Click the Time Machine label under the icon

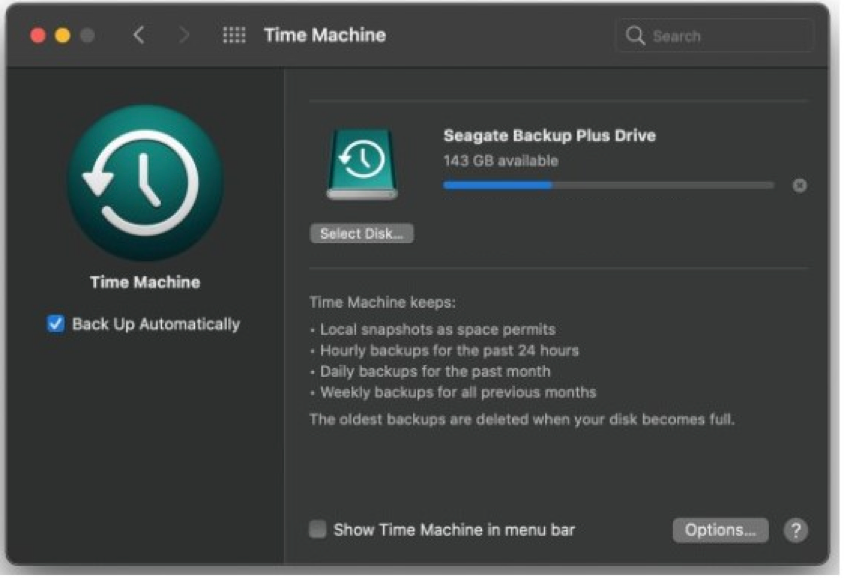click(x=145, y=282)
